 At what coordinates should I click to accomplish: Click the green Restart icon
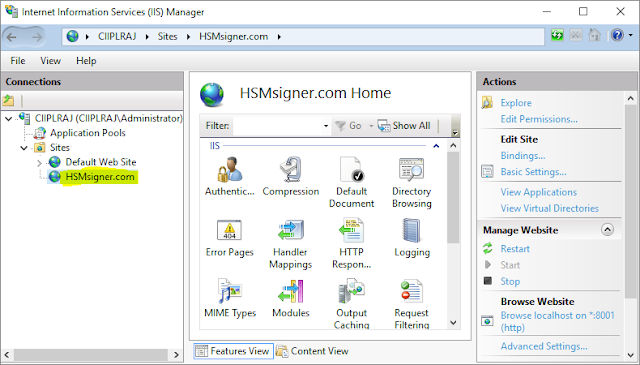tap(487, 248)
